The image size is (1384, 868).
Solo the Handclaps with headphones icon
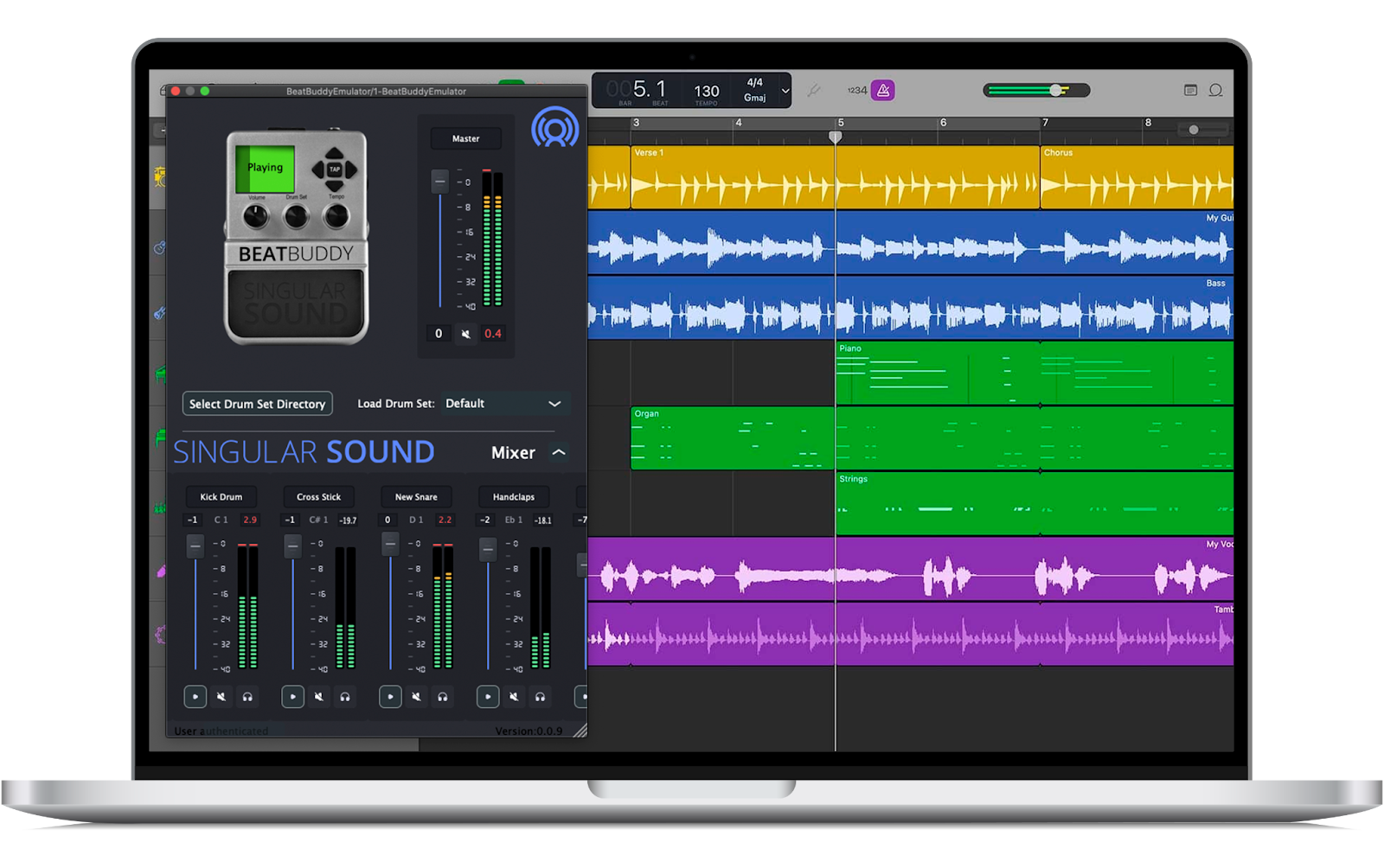pos(540,696)
